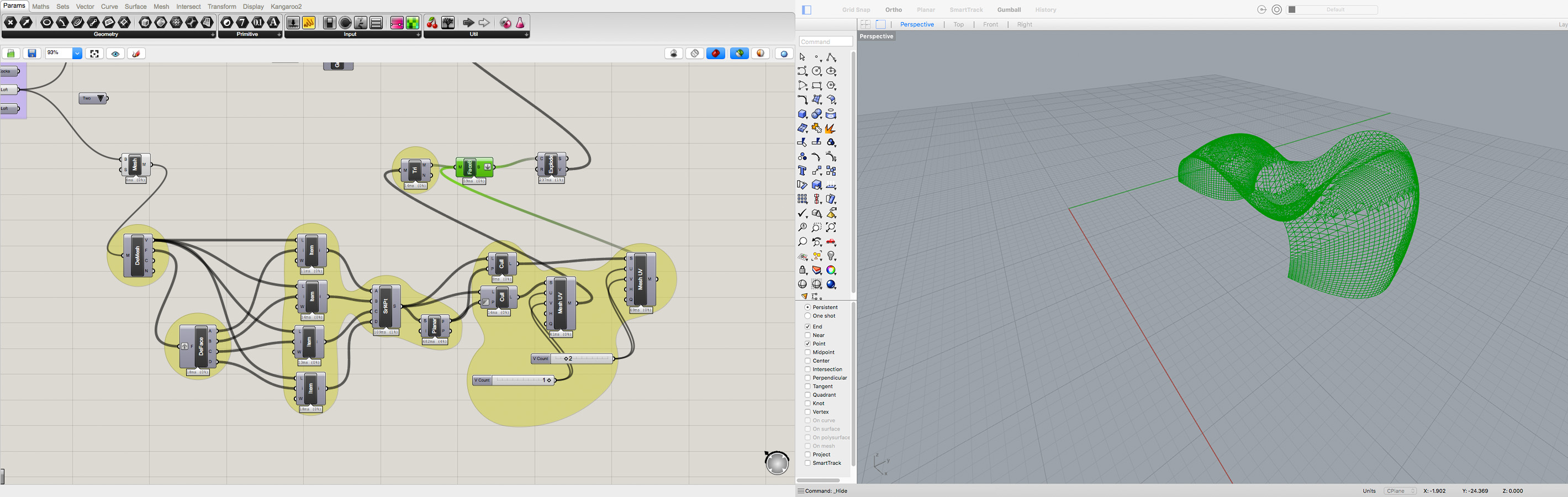The image size is (1568, 497).
Task: Select Rhino's Text object tool icon
Action: (x=803, y=171)
